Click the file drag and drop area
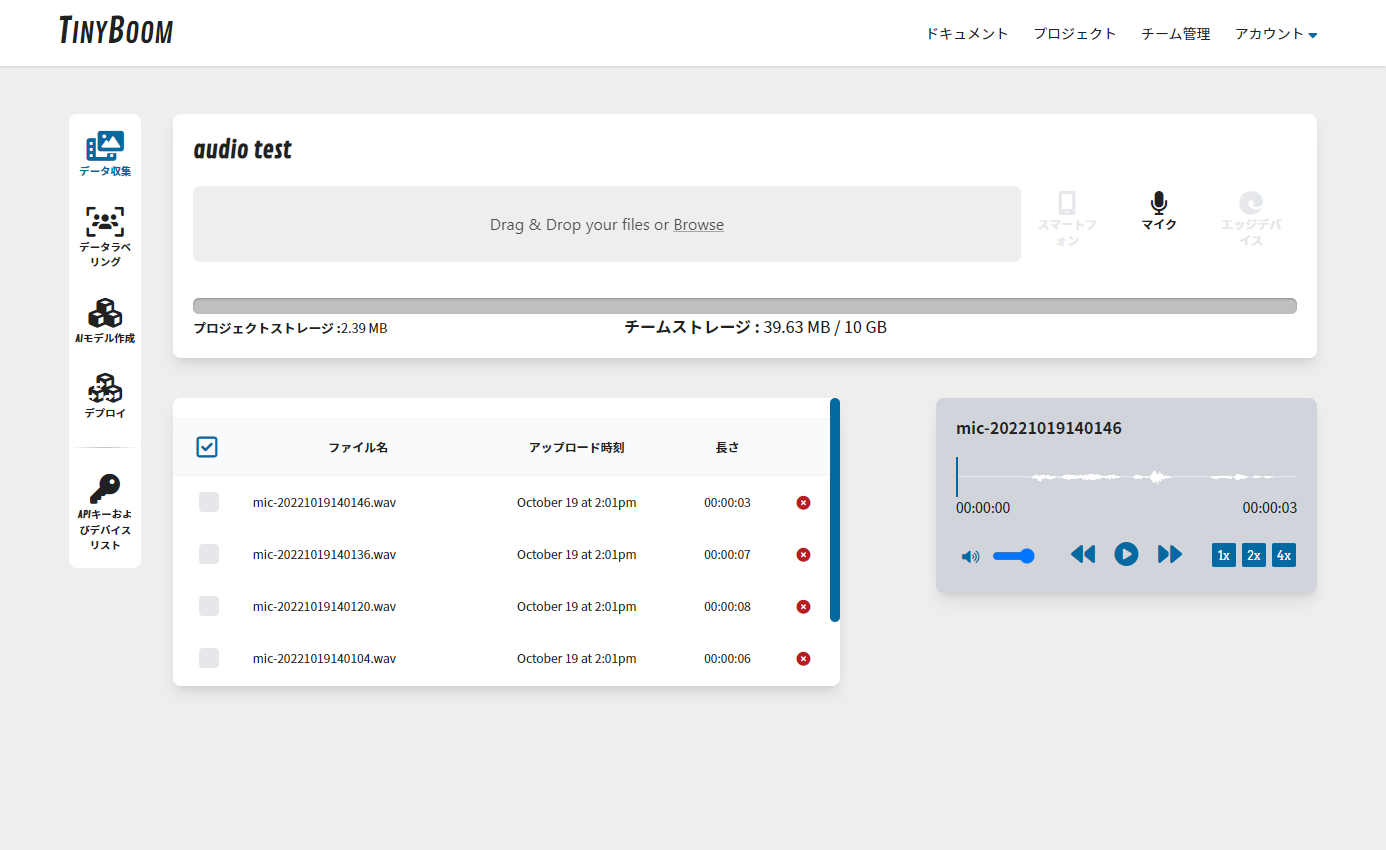1386x850 pixels. click(x=607, y=224)
